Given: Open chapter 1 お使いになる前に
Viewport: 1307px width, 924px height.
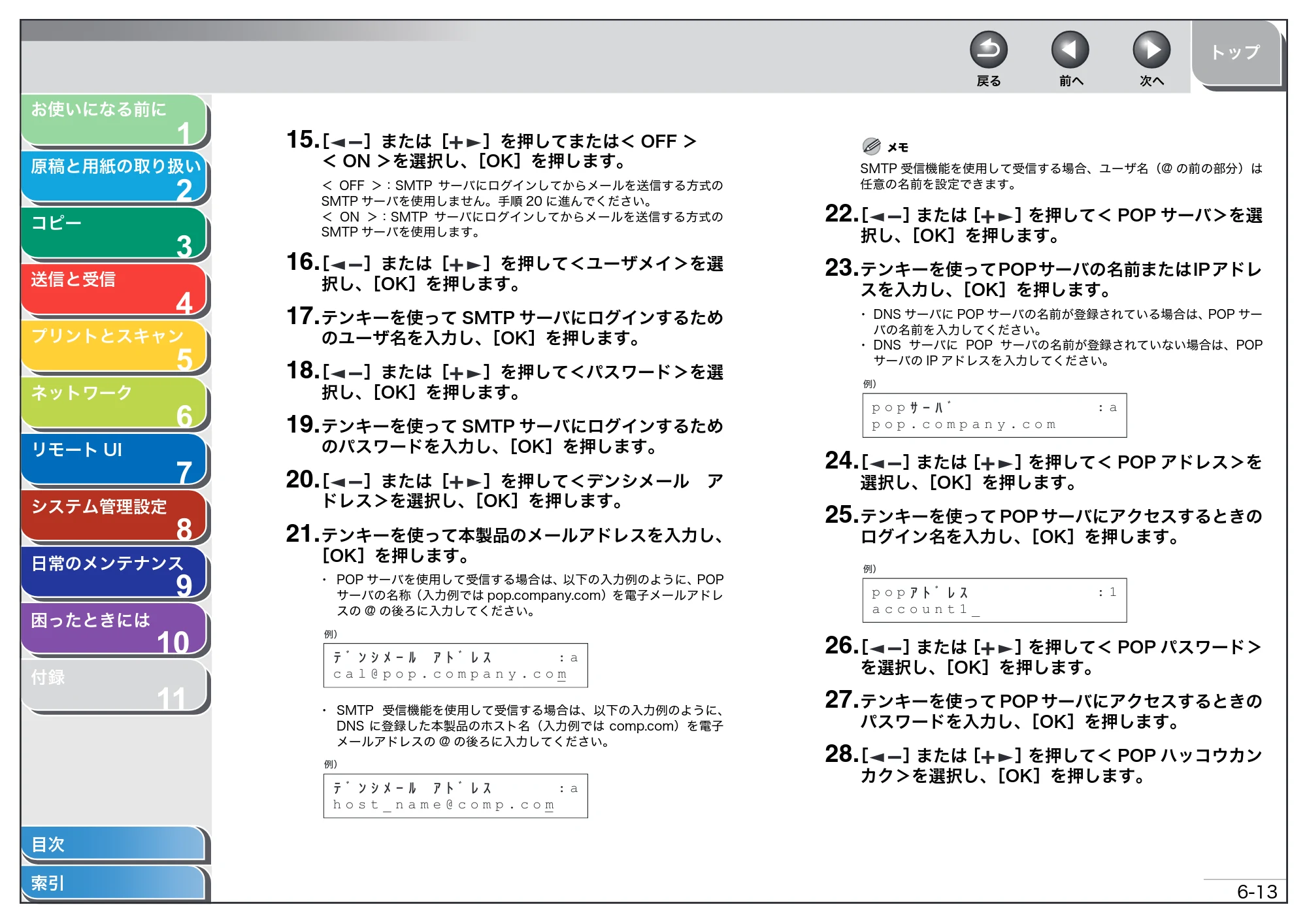Looking at the screenshot, I should tap(114, 120).
